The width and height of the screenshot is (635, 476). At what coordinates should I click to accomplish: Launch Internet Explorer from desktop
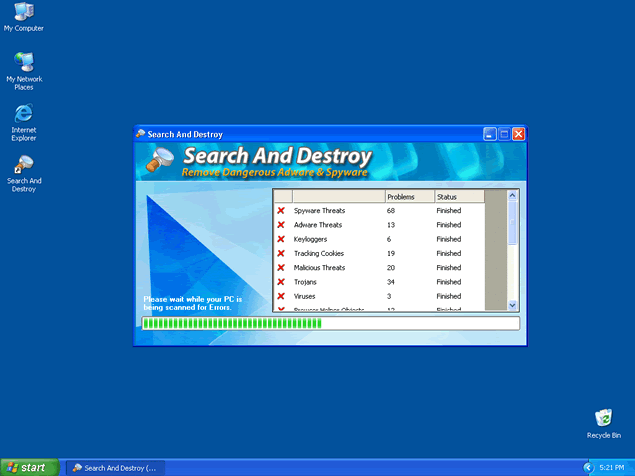click(23, 116)
